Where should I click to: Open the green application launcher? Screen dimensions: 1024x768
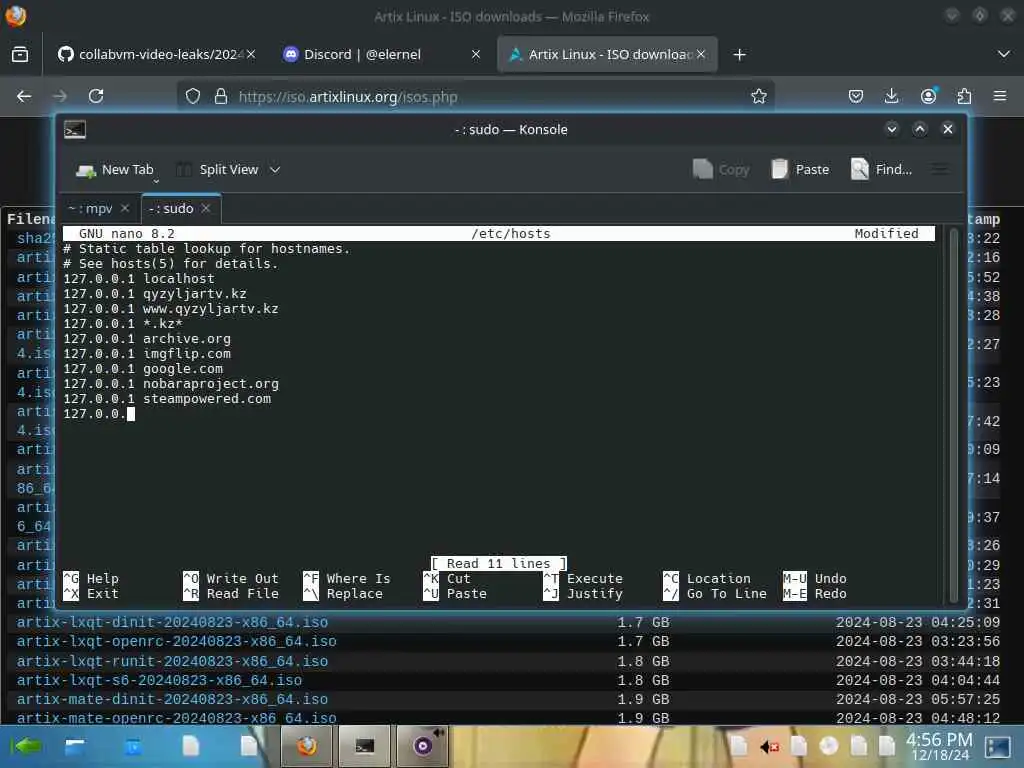coord(25,746)
